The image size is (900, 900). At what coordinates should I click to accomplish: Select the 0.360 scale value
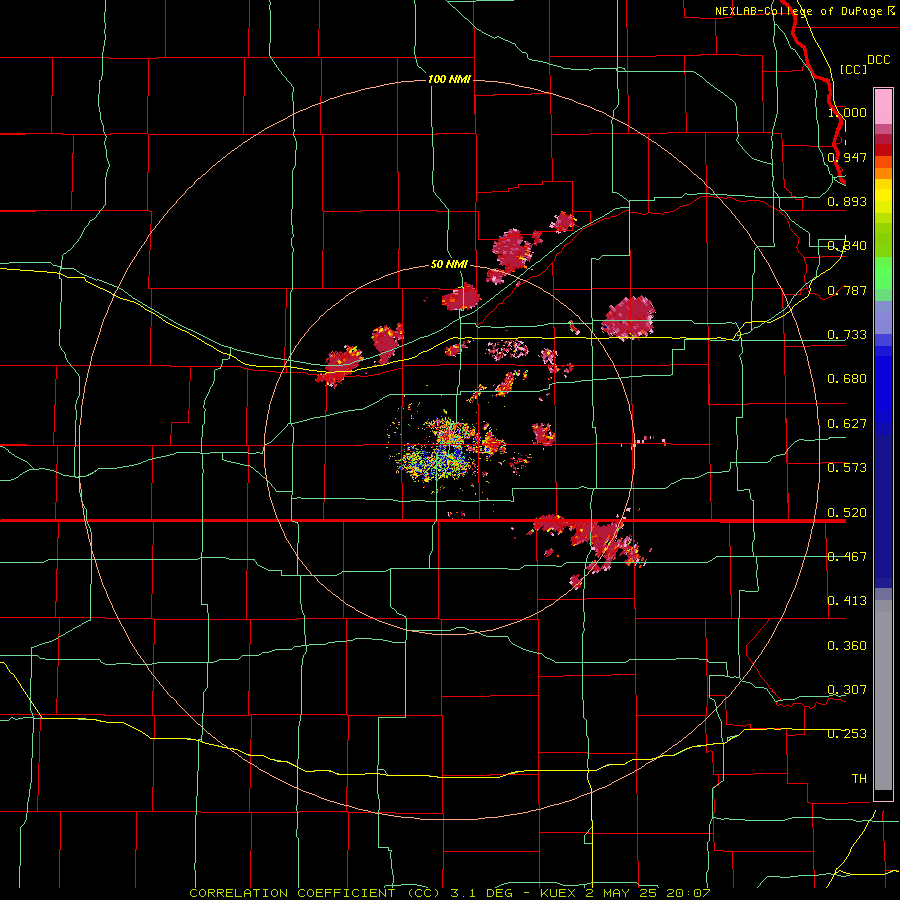click(x=847, y=646)
